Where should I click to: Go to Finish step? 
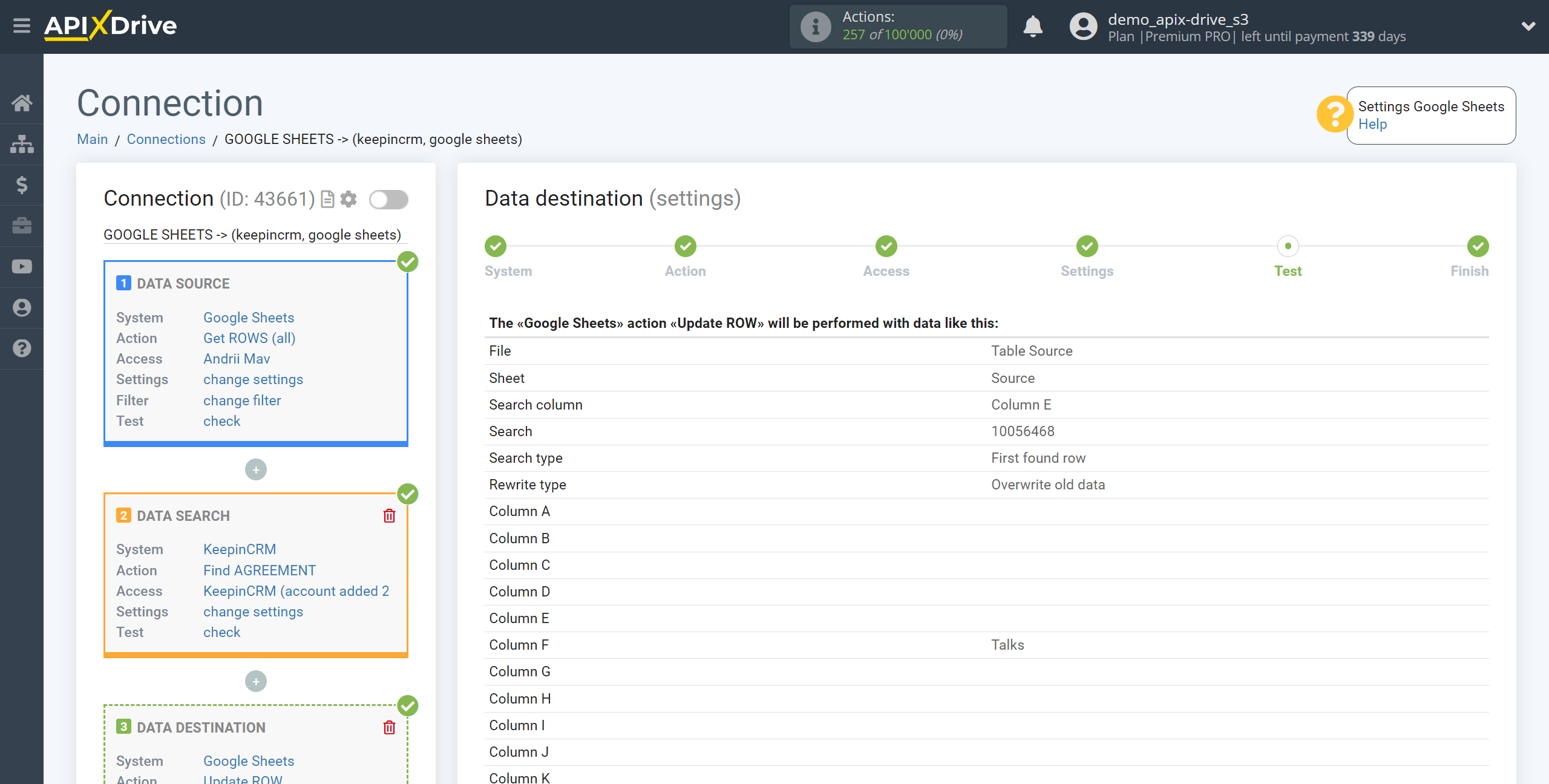tap(1478, 246)
